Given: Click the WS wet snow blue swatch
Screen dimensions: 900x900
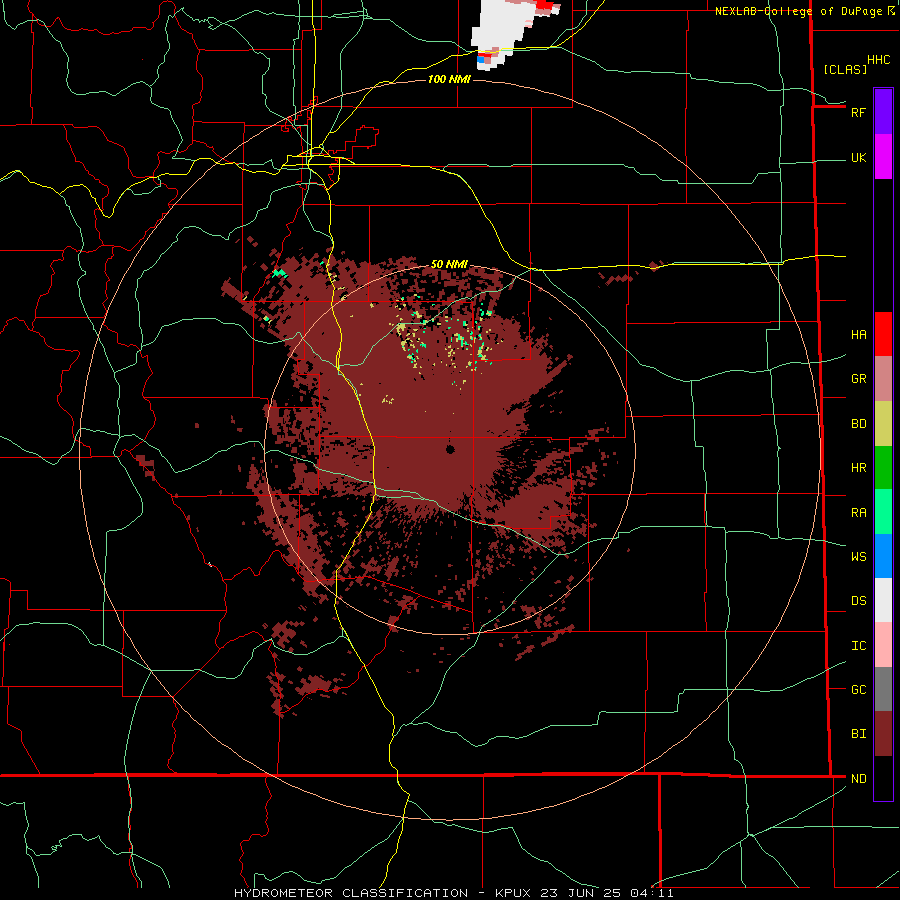Looking at the screenshot, I should click(883, 556).
